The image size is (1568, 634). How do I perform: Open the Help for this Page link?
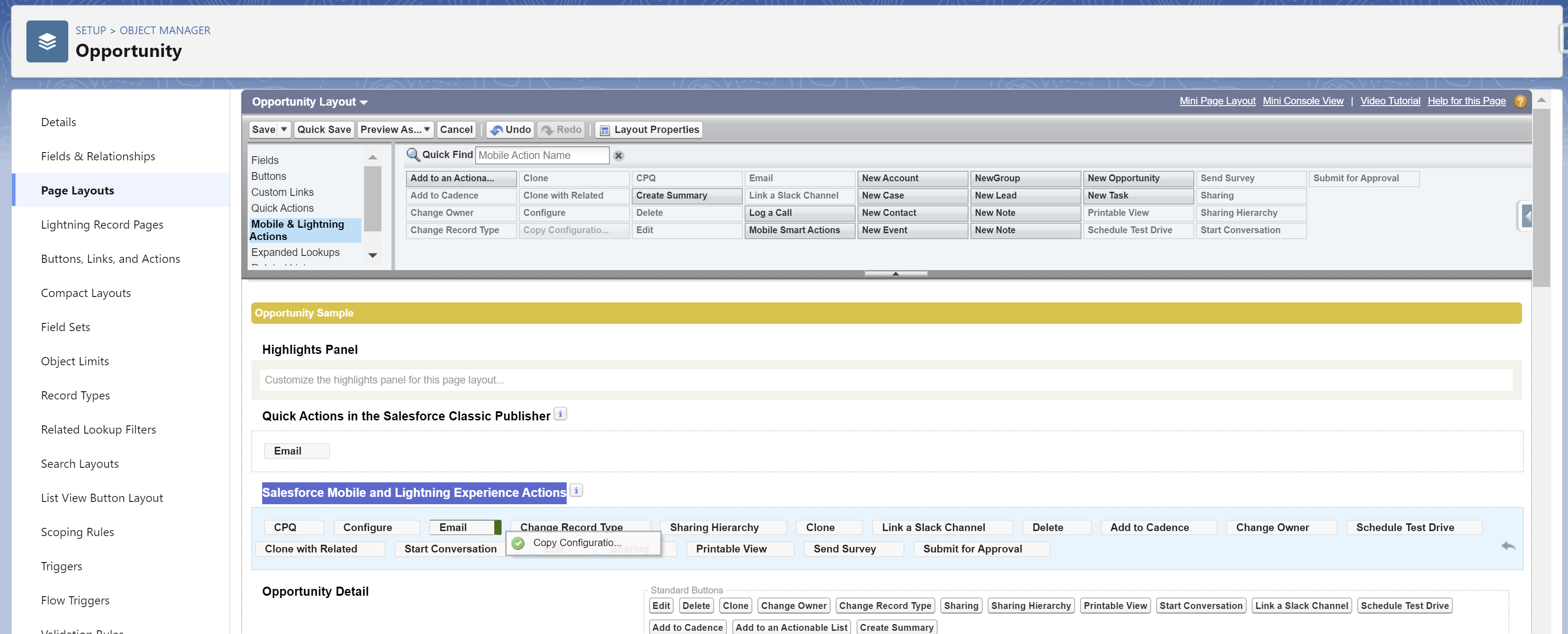click(1467, 101)
